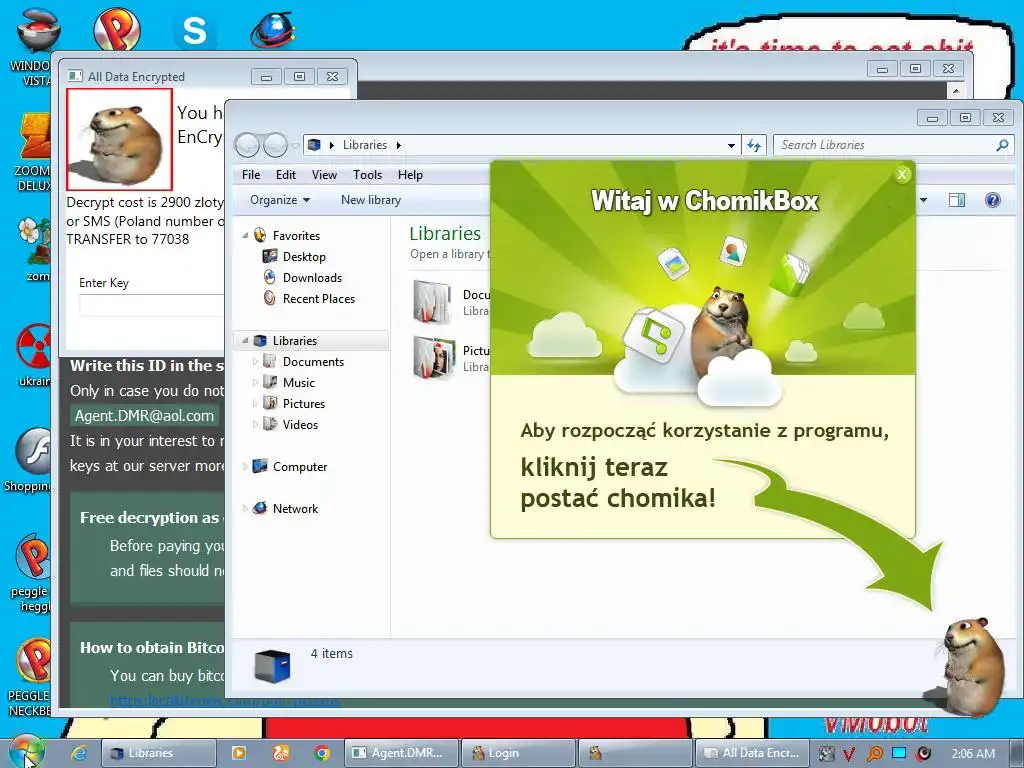The image size is (1024, 768).
Task: Select the Documents library icon in file list
Action: tap(432, 302)
